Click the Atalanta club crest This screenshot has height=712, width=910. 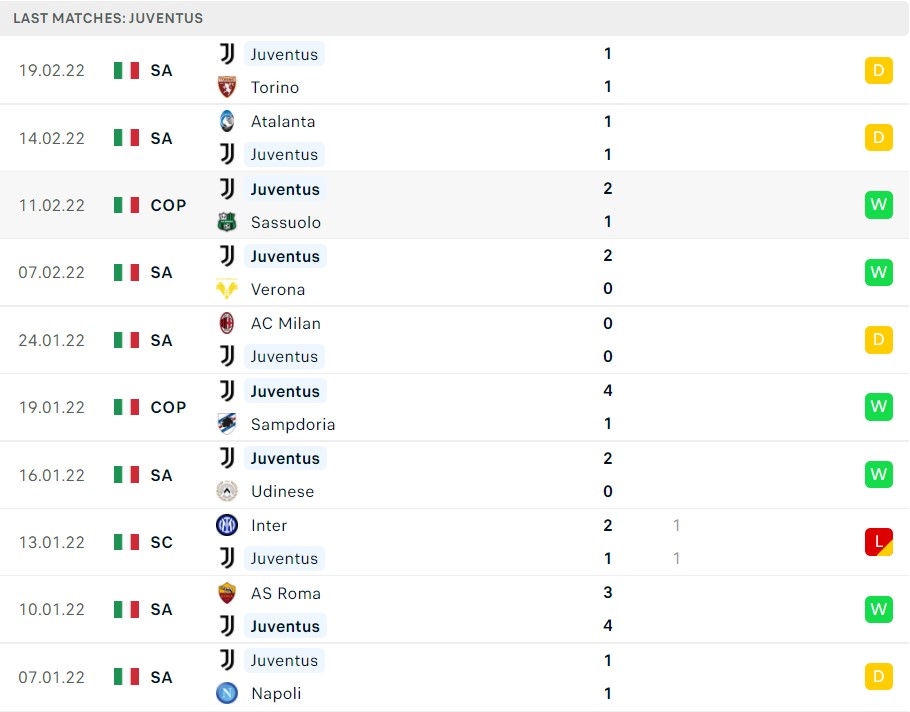point(226,121)
